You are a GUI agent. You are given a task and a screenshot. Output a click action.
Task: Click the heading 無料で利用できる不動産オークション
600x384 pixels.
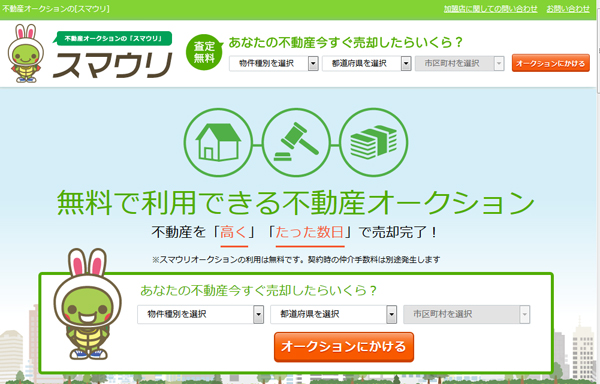[x=296, y=202]
